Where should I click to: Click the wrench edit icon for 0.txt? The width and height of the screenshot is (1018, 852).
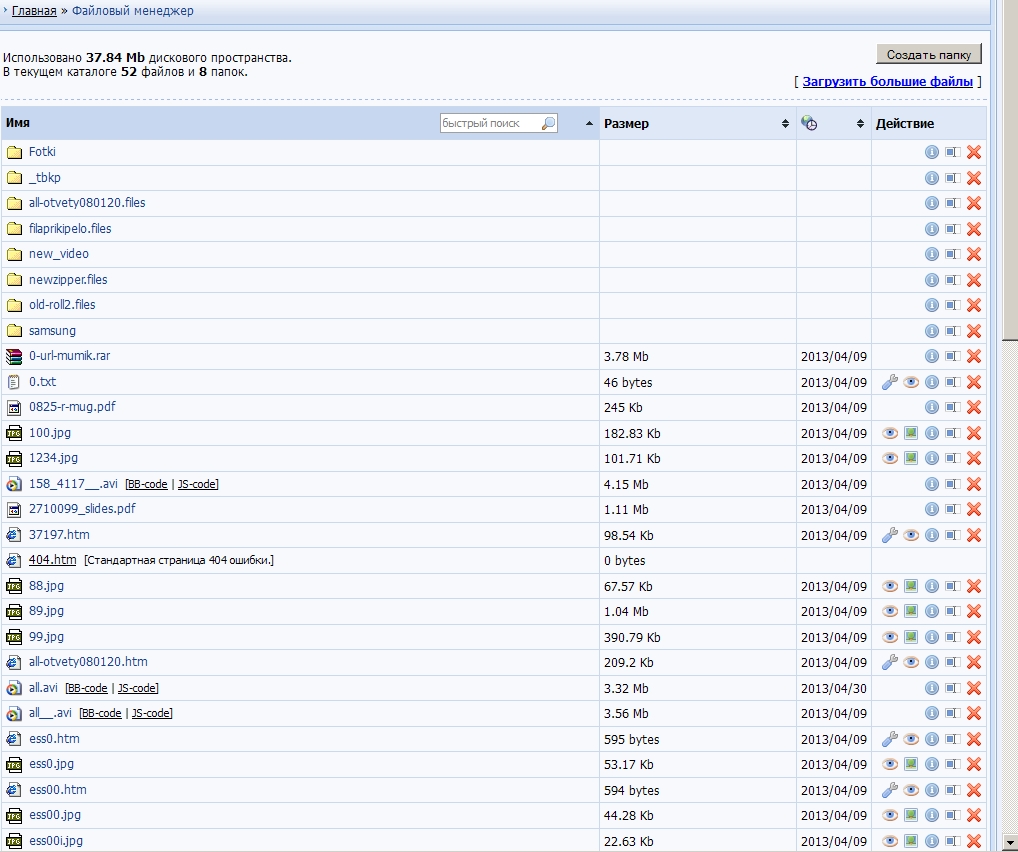(x=889, y=382)
